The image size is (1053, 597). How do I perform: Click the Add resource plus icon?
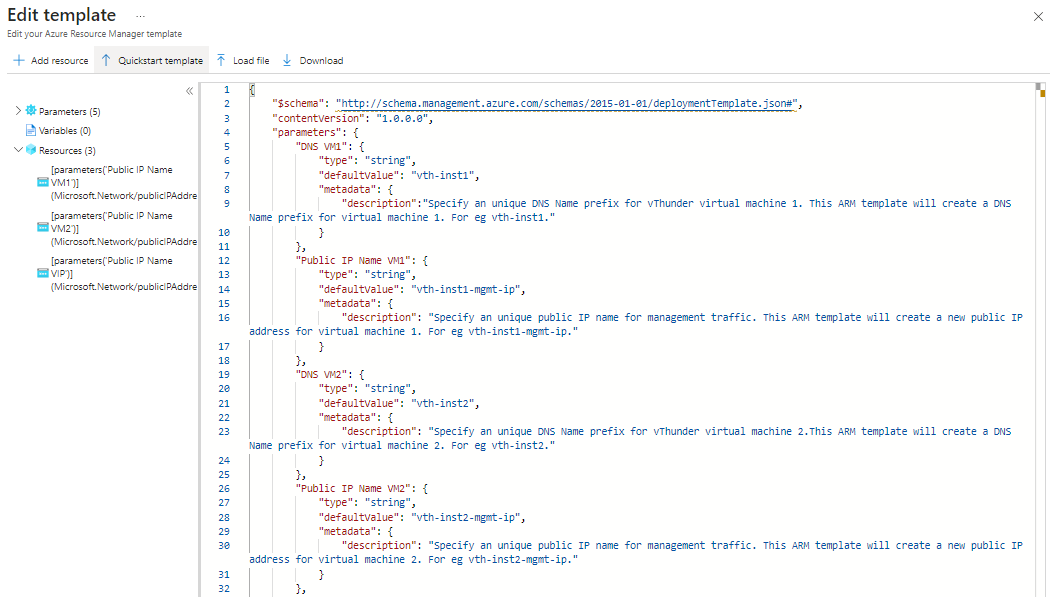click(x=19, y=60)
